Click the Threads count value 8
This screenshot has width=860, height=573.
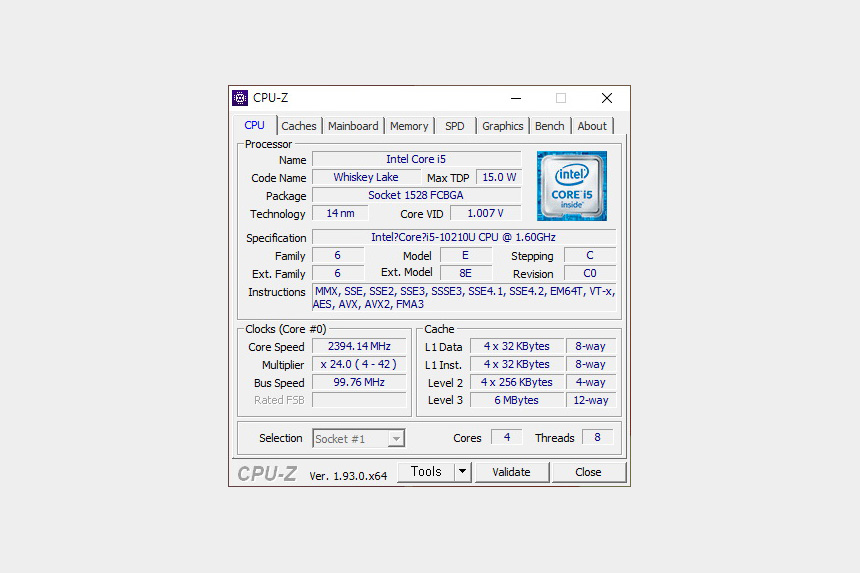(x=597, y=437)
